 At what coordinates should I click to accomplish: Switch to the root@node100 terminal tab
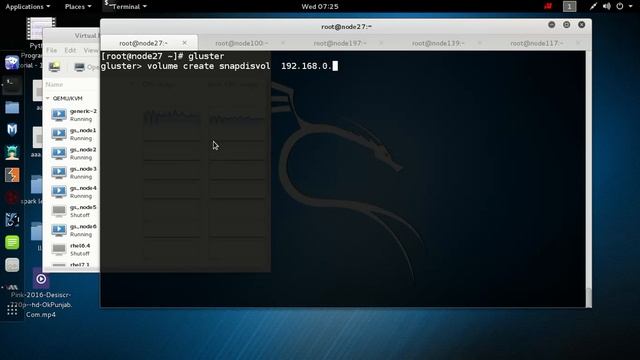pyautogui.click(x=242, y=43)
